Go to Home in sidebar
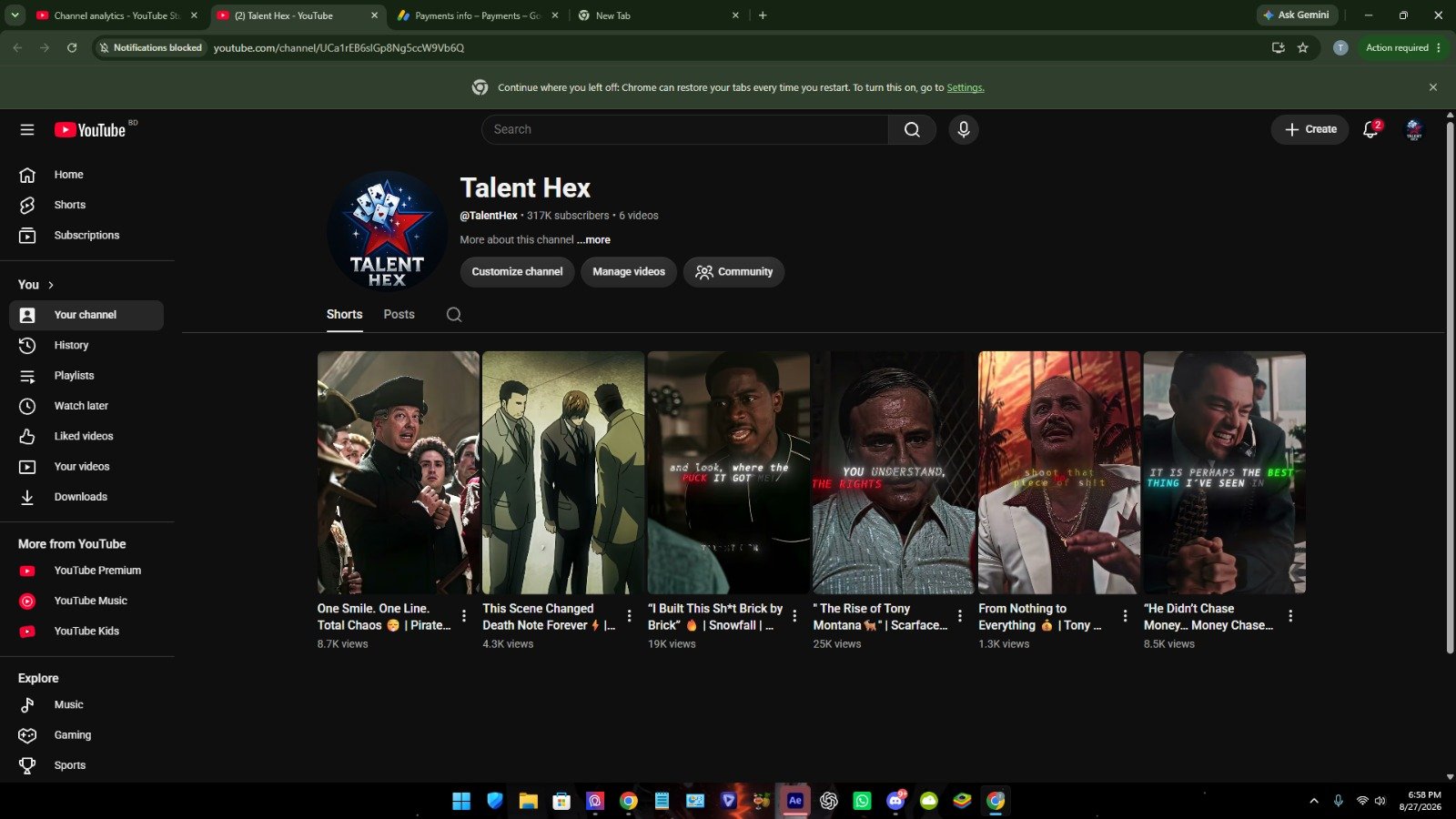The height and width of the screenshot is (819, 1456). click(86, 175)
